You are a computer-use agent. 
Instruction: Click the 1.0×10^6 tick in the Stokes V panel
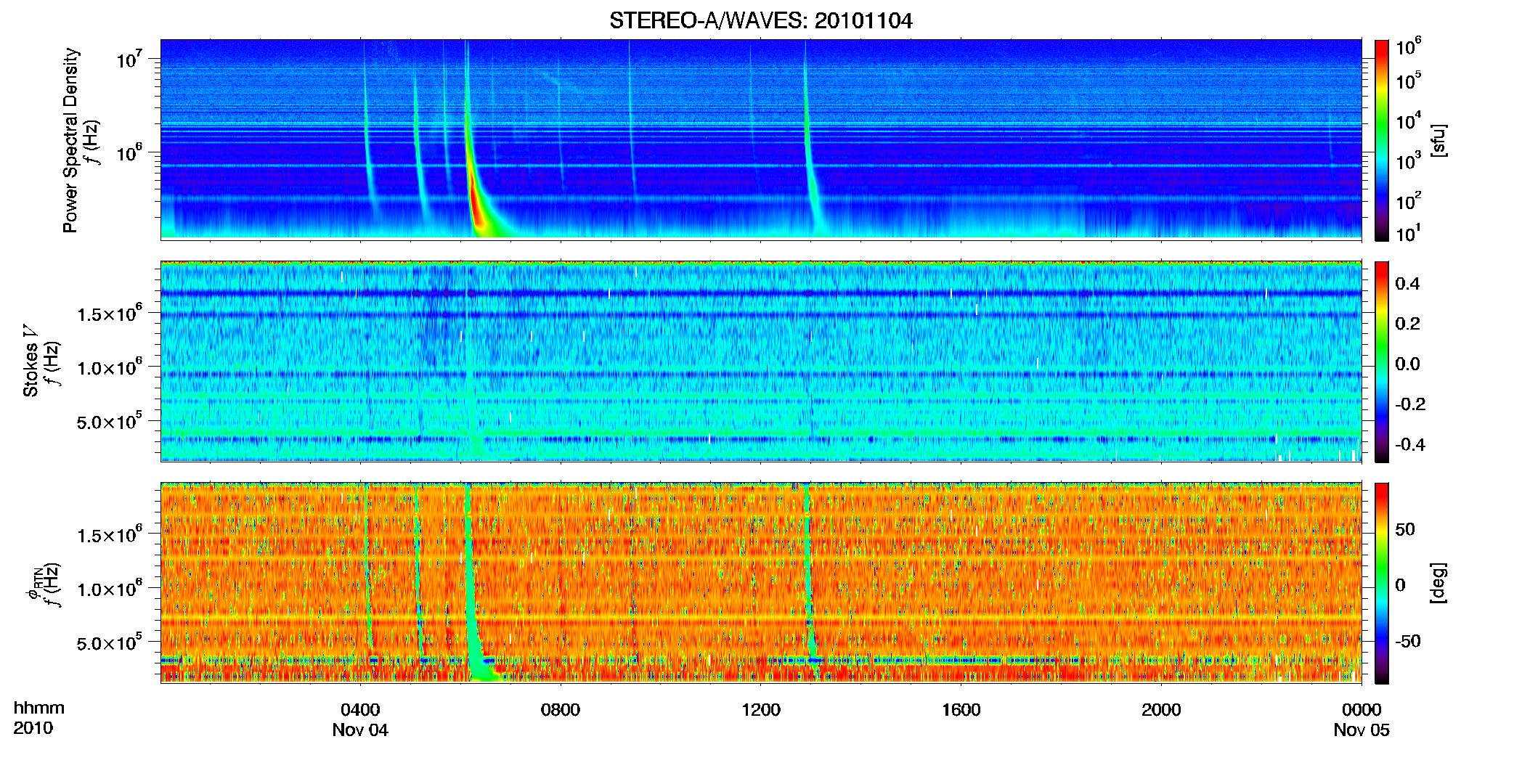(110, 367)
